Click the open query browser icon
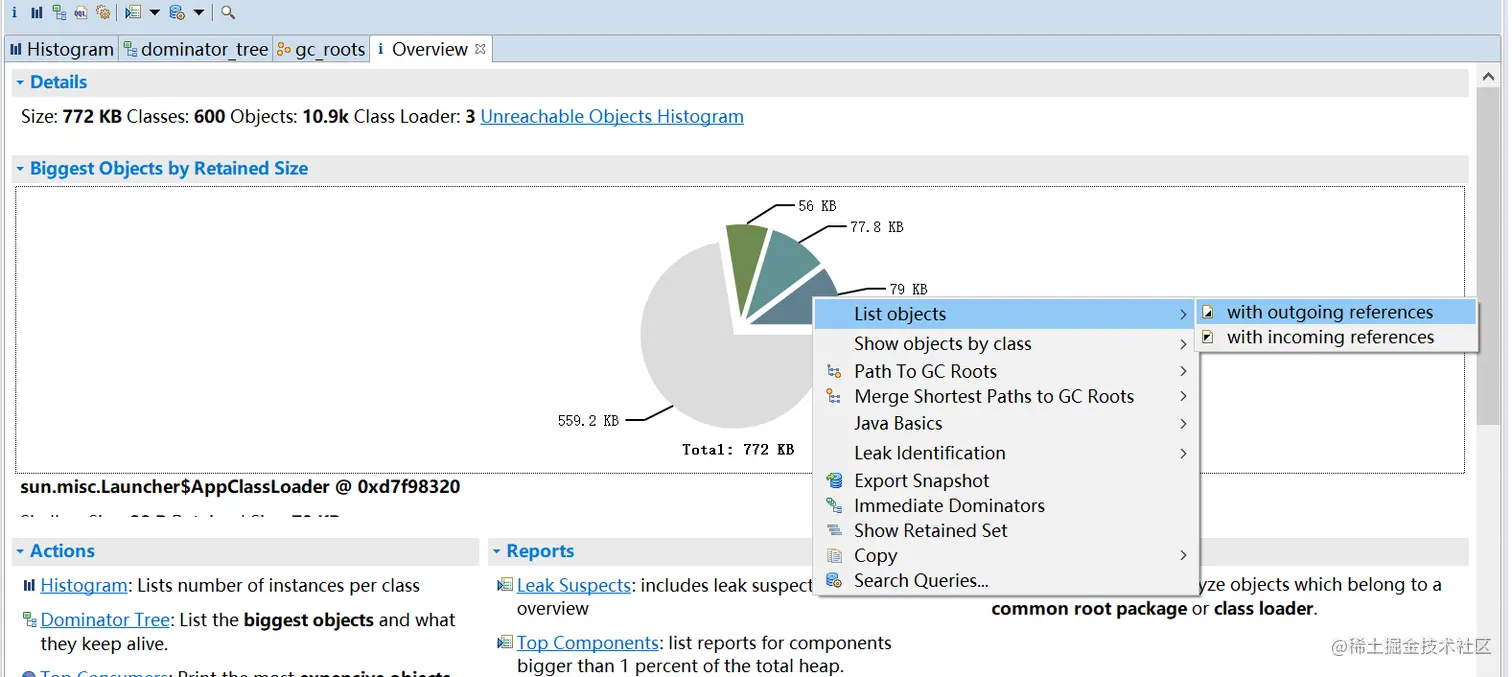The width and height of the screenshot is (1512, 677). coord(177,13)
